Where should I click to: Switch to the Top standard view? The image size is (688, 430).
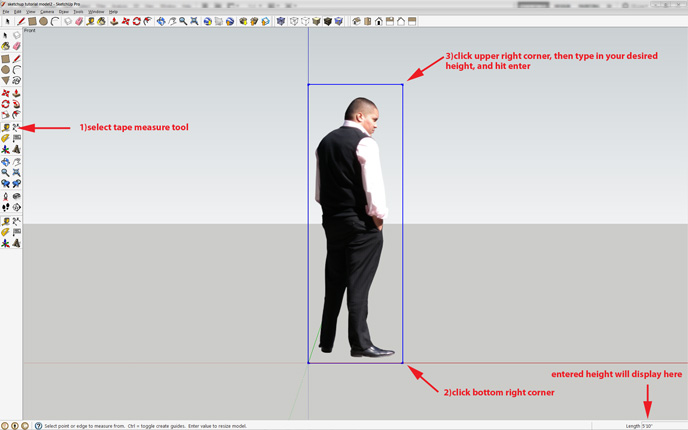[368, 21]
